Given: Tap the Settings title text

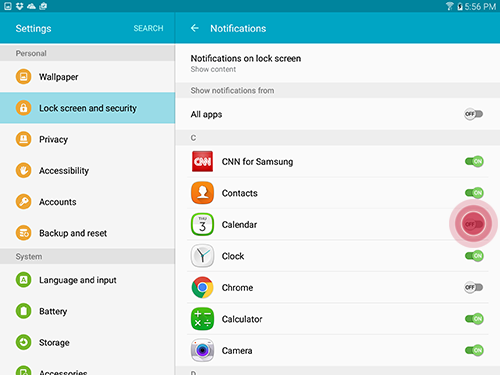Looking at the screenshot, I should pyautogui.click(x=33, y=29).
